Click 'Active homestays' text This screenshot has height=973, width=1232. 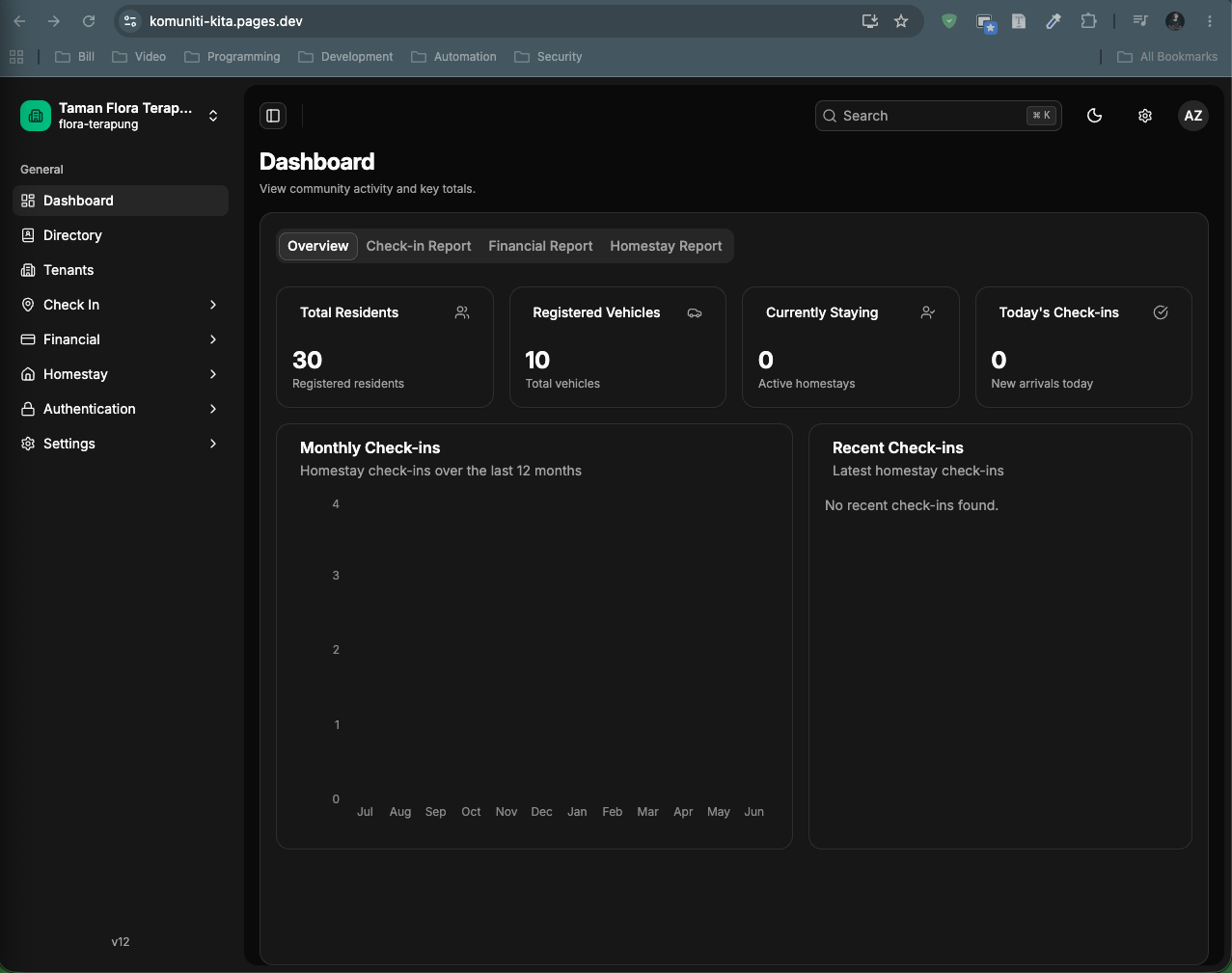coord(807,384)
